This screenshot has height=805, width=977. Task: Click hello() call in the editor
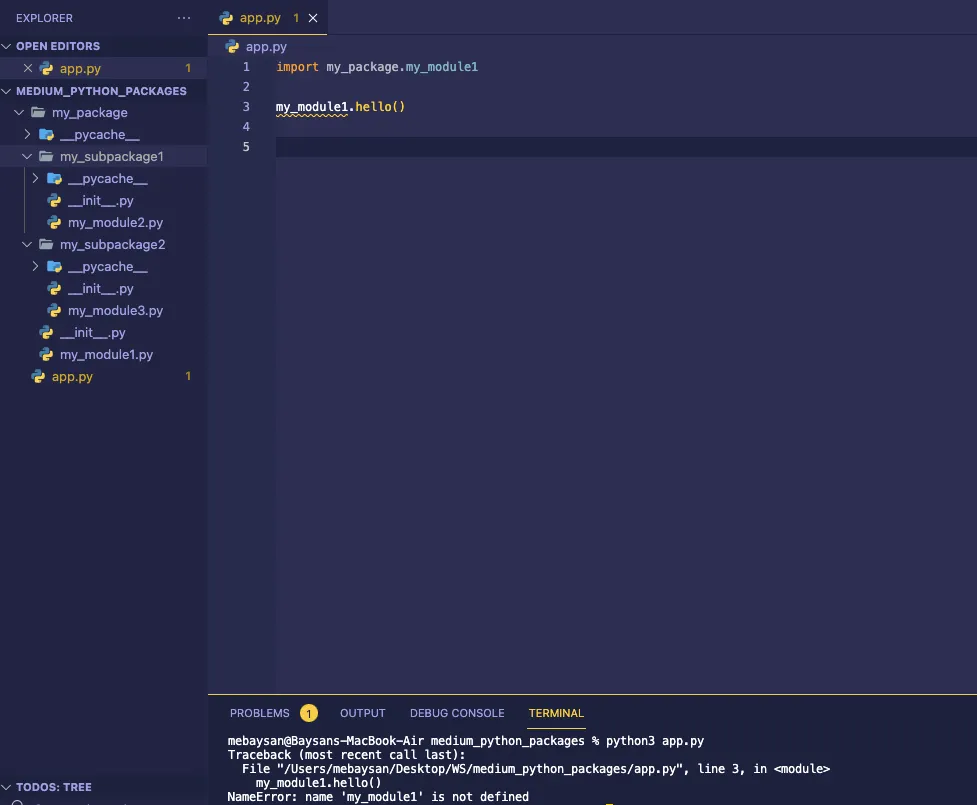pos(380,107)
